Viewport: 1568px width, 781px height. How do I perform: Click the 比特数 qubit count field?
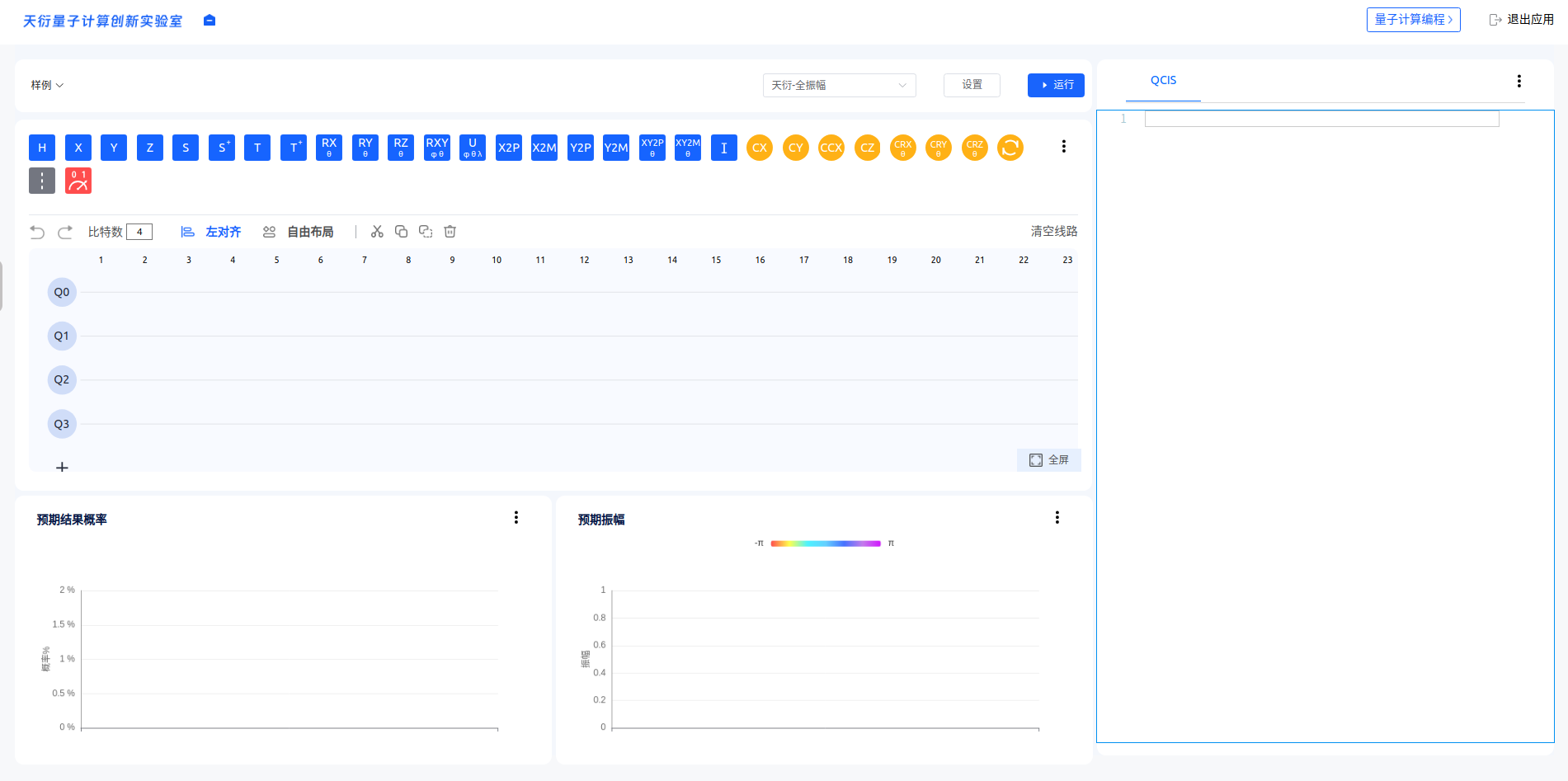(139, 232)
